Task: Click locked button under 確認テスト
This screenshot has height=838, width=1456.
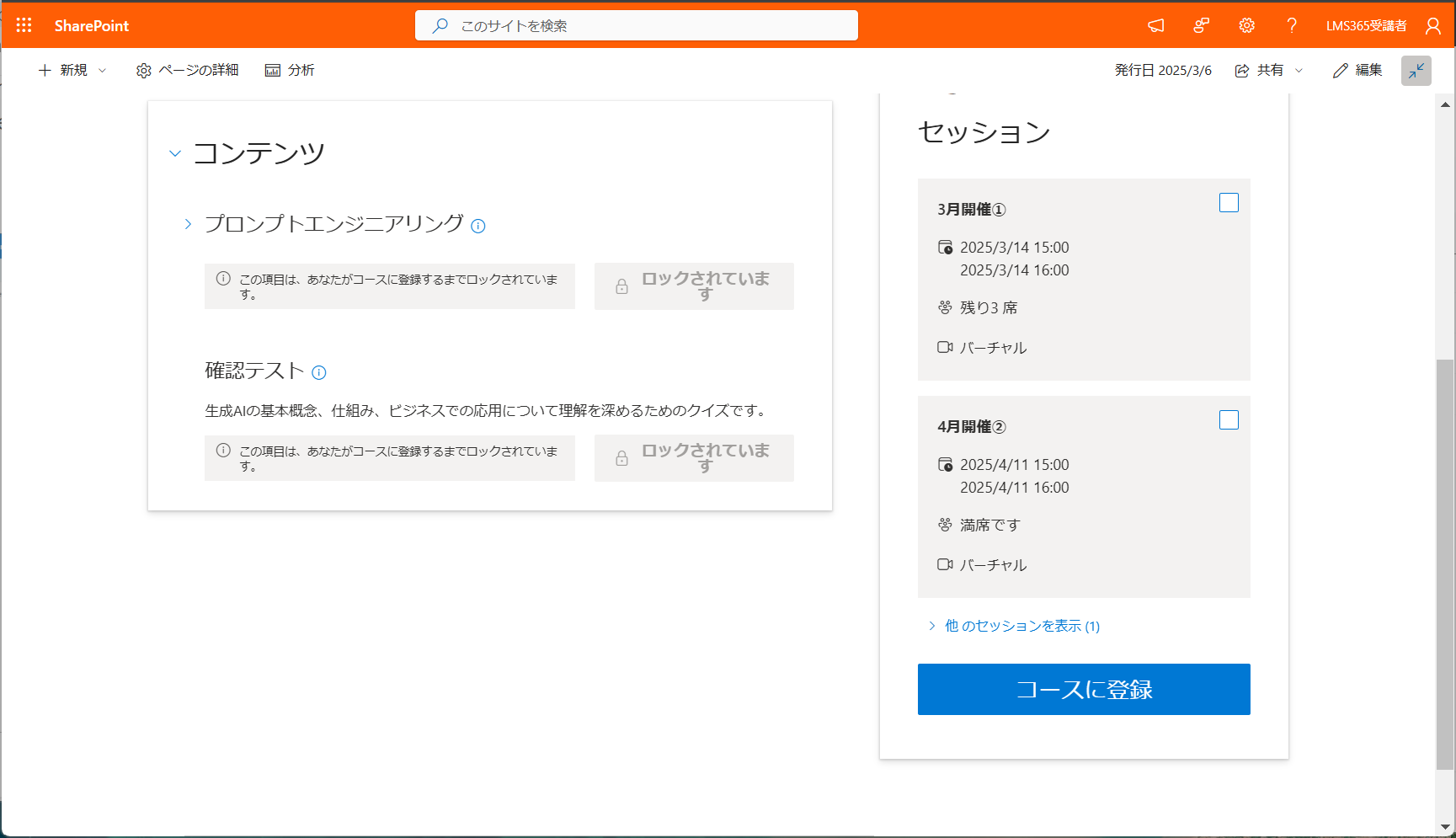Action: point(694,458)
